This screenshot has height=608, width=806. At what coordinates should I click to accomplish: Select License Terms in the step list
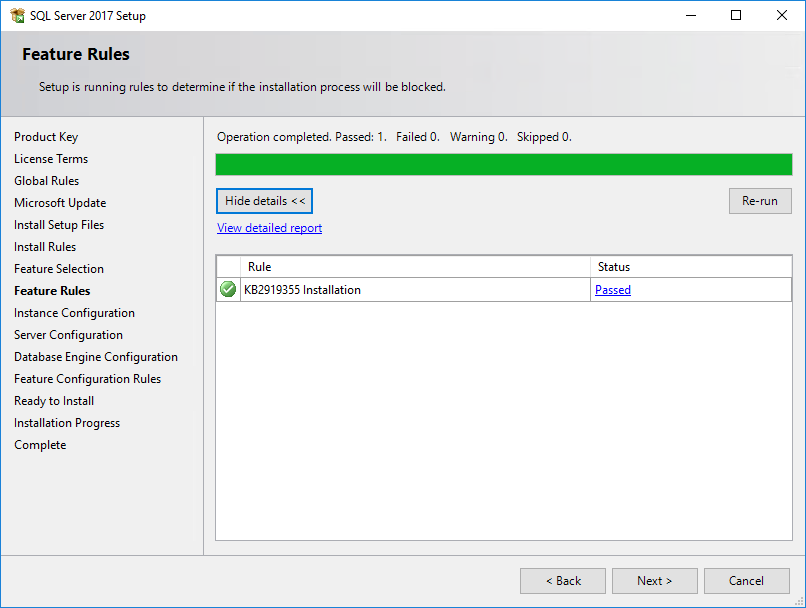tap(51, 159)
